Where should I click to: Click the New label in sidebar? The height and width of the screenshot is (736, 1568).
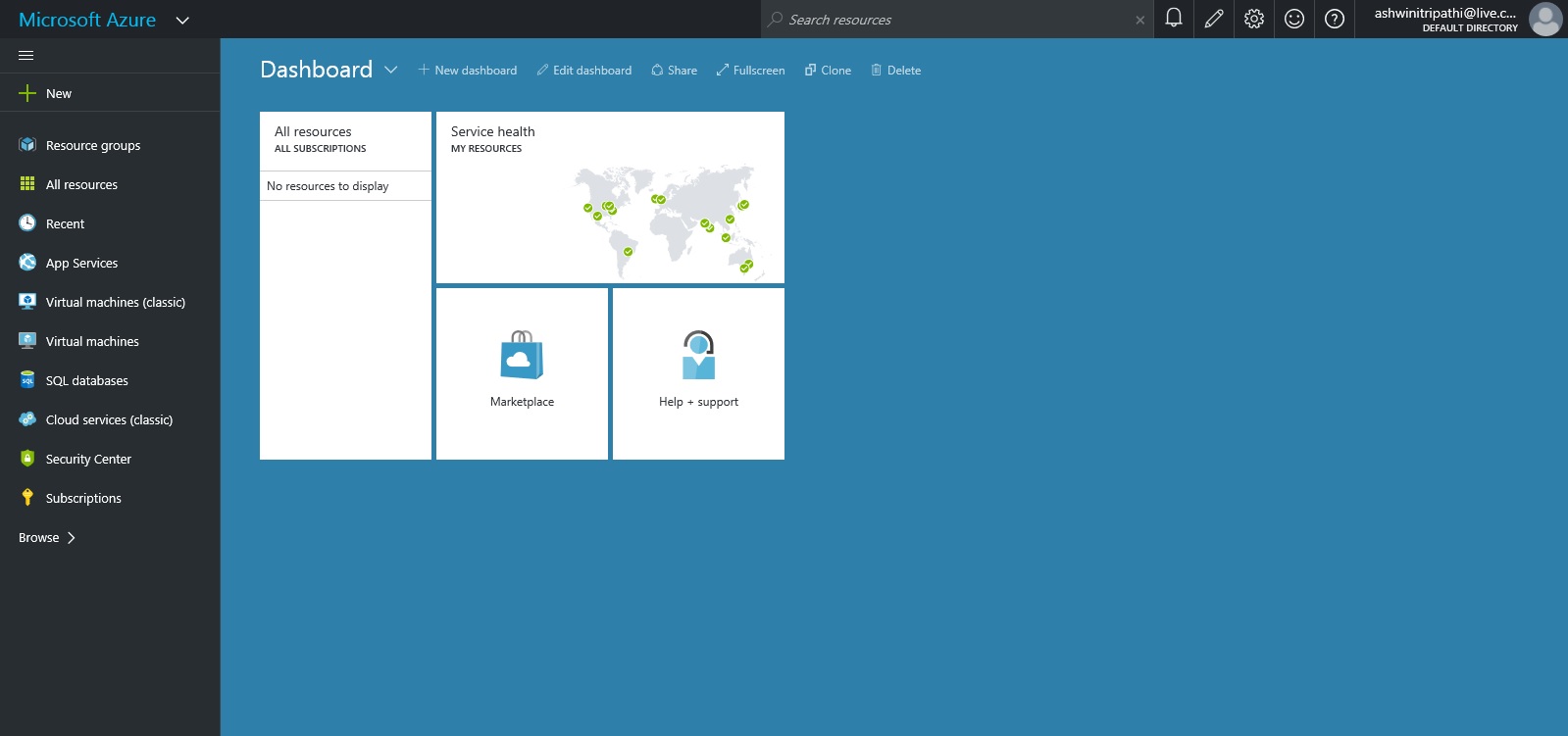click(x=59, y=93)
